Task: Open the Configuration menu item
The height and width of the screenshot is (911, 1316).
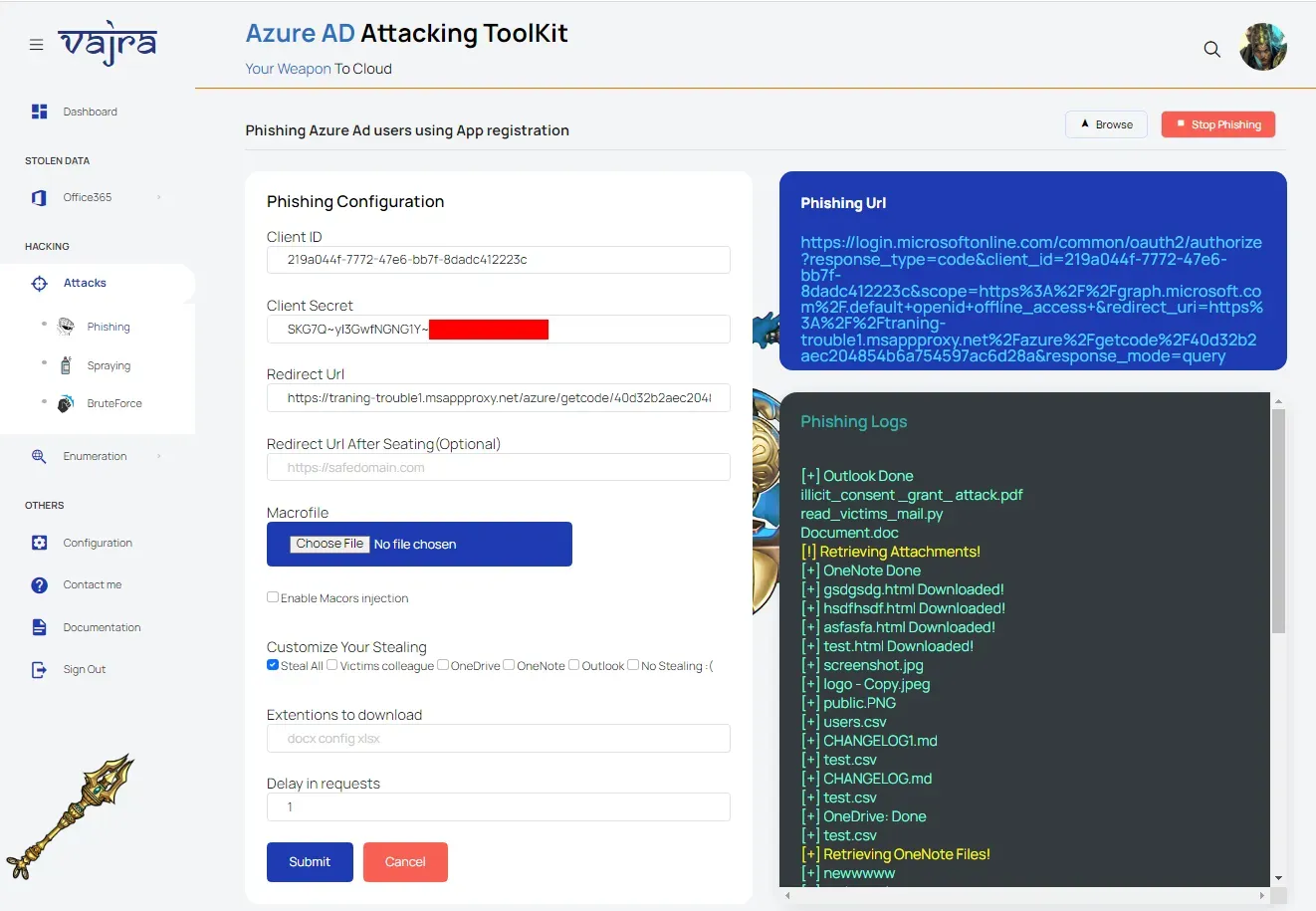Action: click(98, 543)
